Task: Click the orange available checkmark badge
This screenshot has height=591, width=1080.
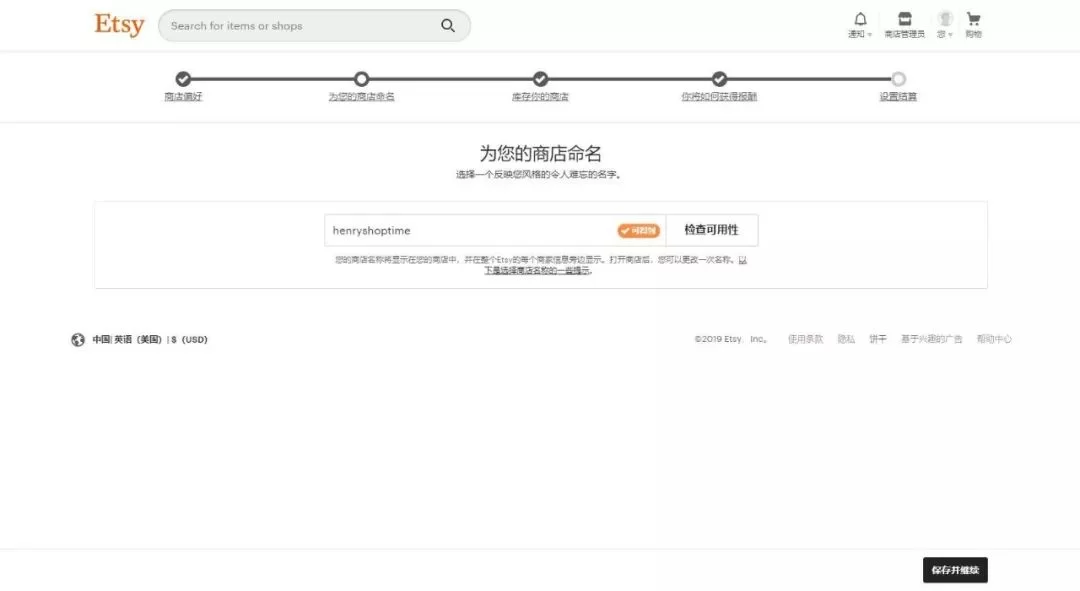Action: pyautogui.click(x=638, y=231)
